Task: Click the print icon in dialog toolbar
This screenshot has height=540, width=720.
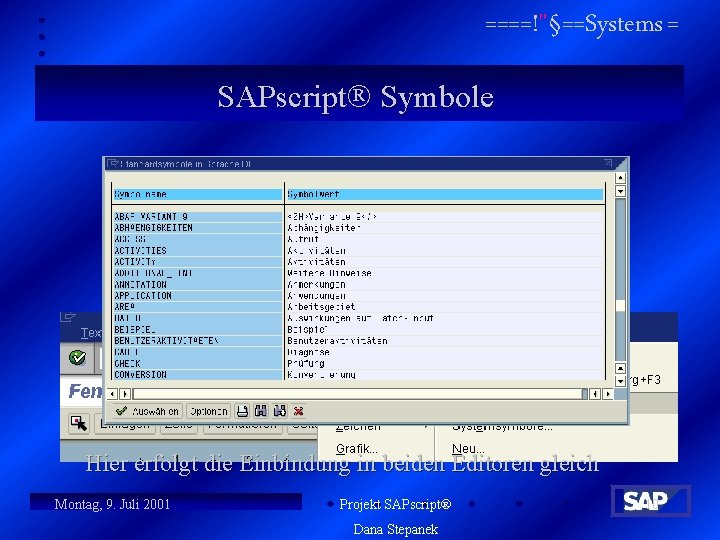Action: pos(242,411)
